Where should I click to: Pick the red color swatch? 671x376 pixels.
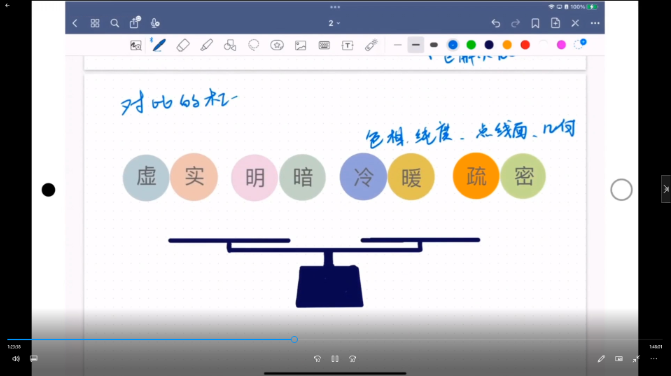tap(525, 45)
